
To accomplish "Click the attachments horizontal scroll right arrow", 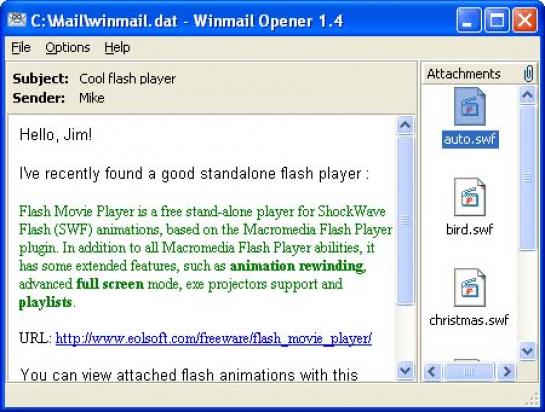I will (x=507, y=372).
